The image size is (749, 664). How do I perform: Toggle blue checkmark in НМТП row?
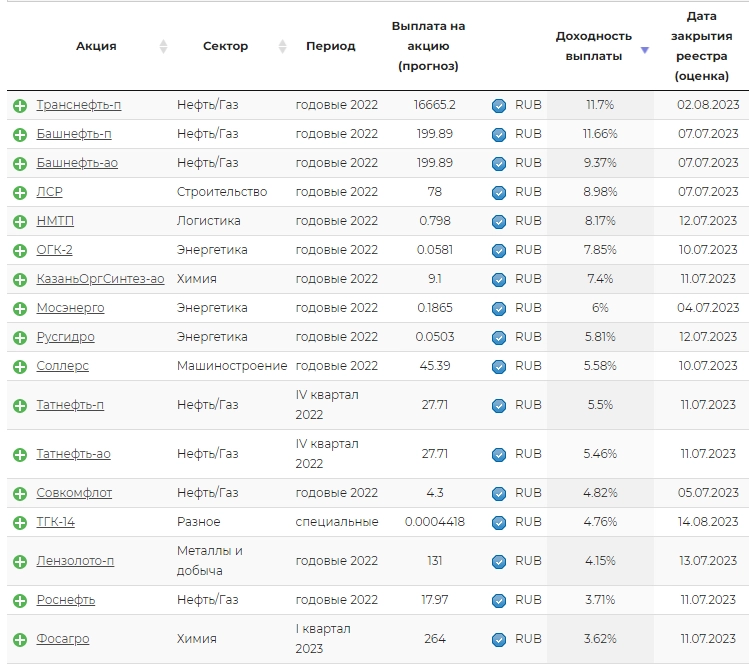click(x=499, y=222)
